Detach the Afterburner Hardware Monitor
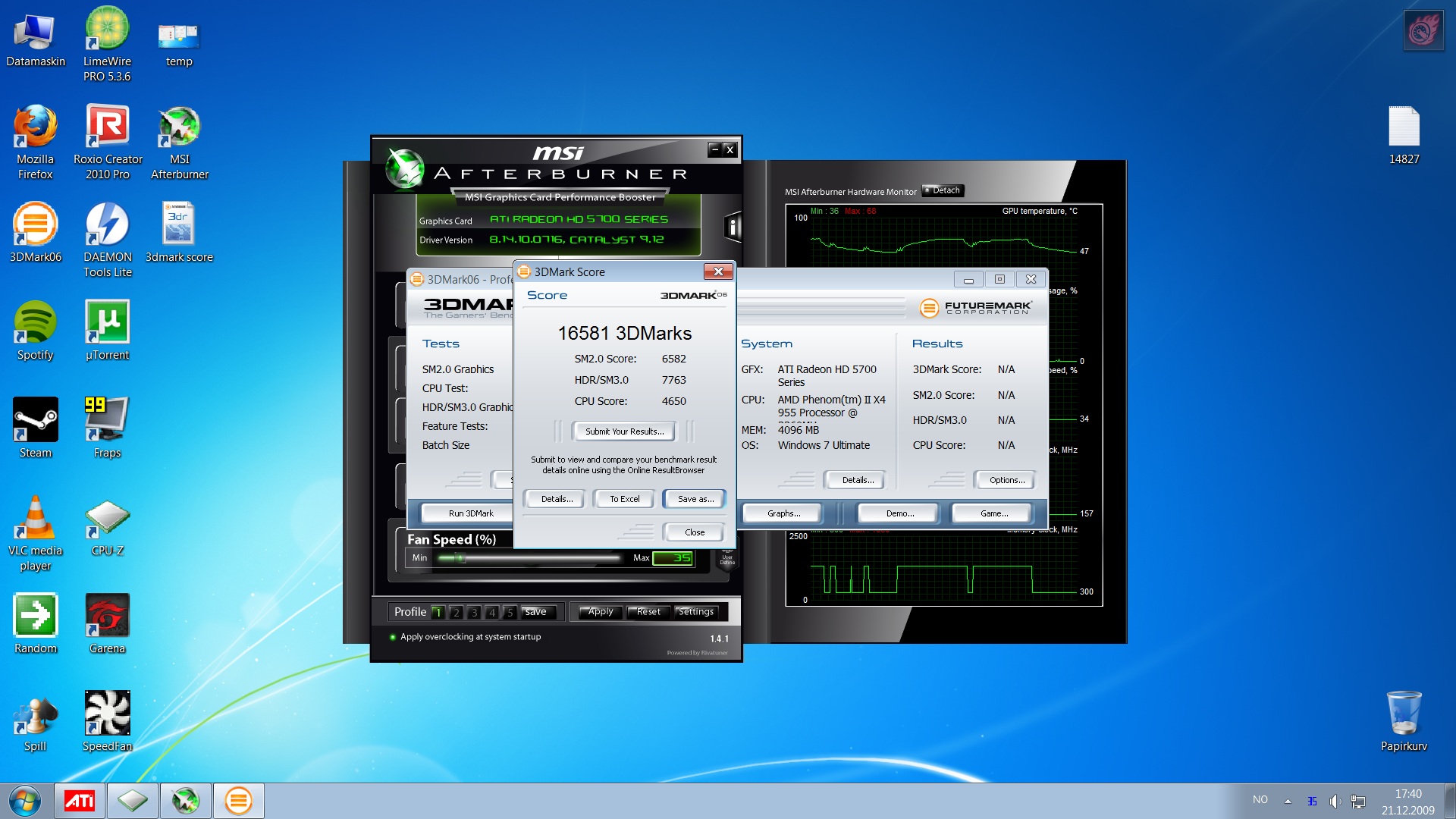Viewport: 1456px width, 819px height. pos(943,190)
